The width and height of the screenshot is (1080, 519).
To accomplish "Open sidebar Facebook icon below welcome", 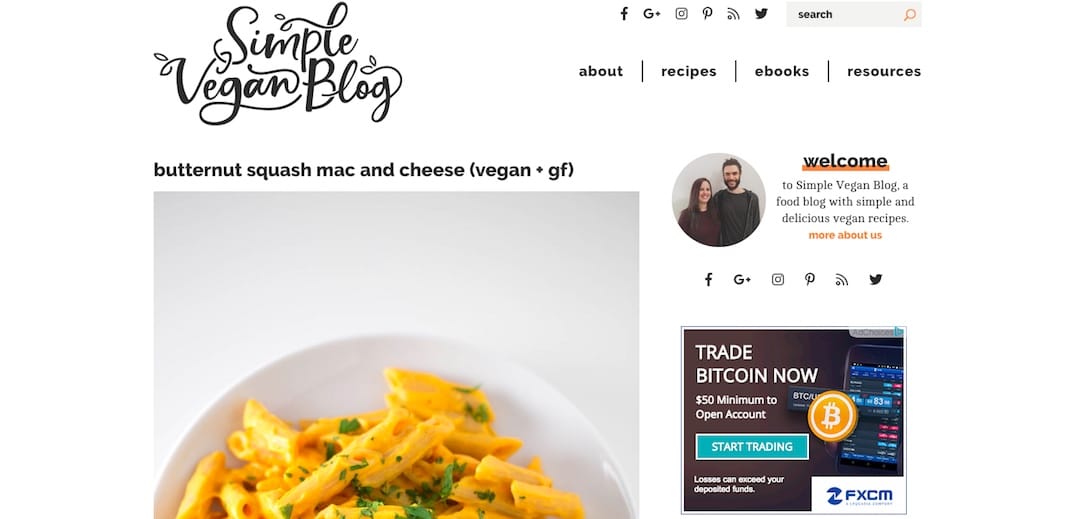I will [x=708, y=279].
